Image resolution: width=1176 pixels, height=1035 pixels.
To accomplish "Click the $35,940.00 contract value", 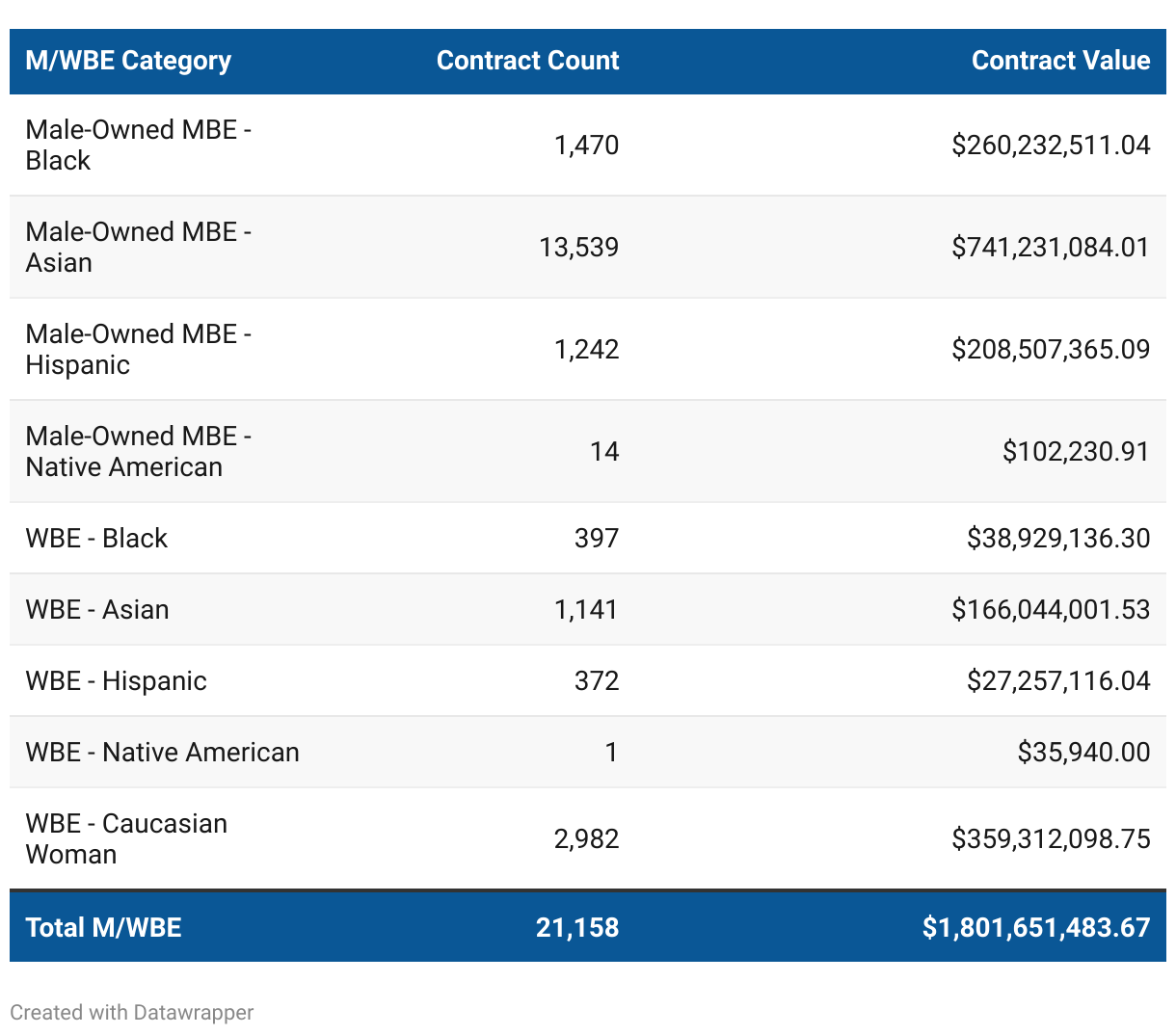I will coord(1083,753).
